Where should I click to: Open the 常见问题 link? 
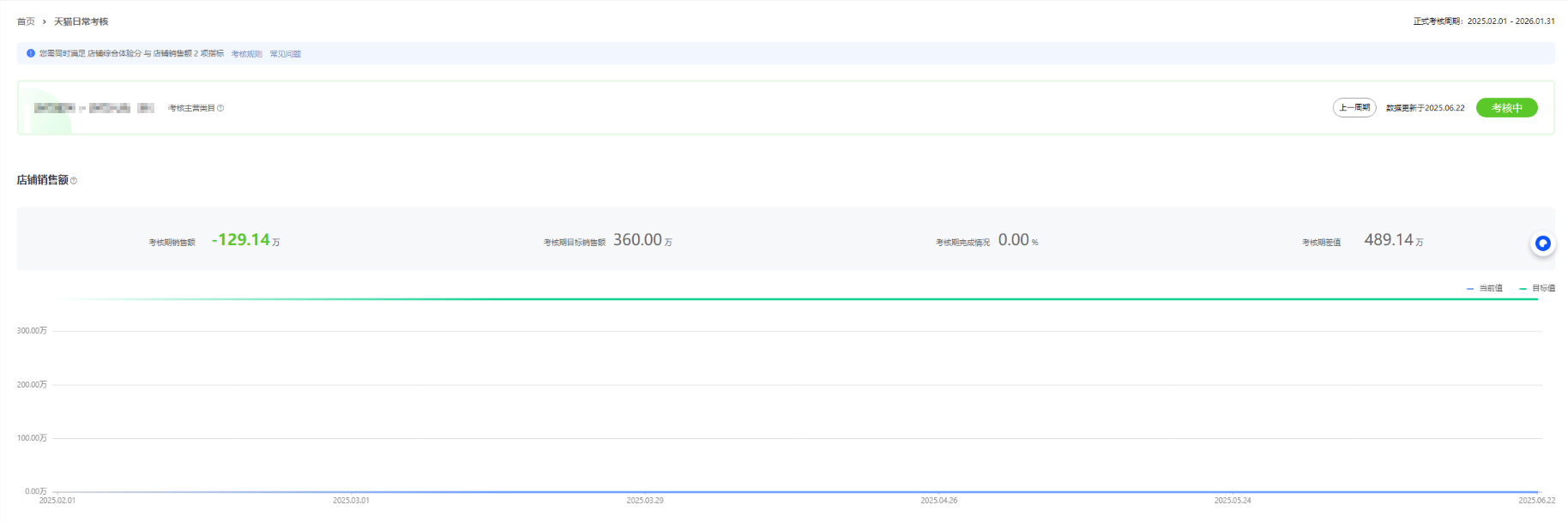click(285, 54)
